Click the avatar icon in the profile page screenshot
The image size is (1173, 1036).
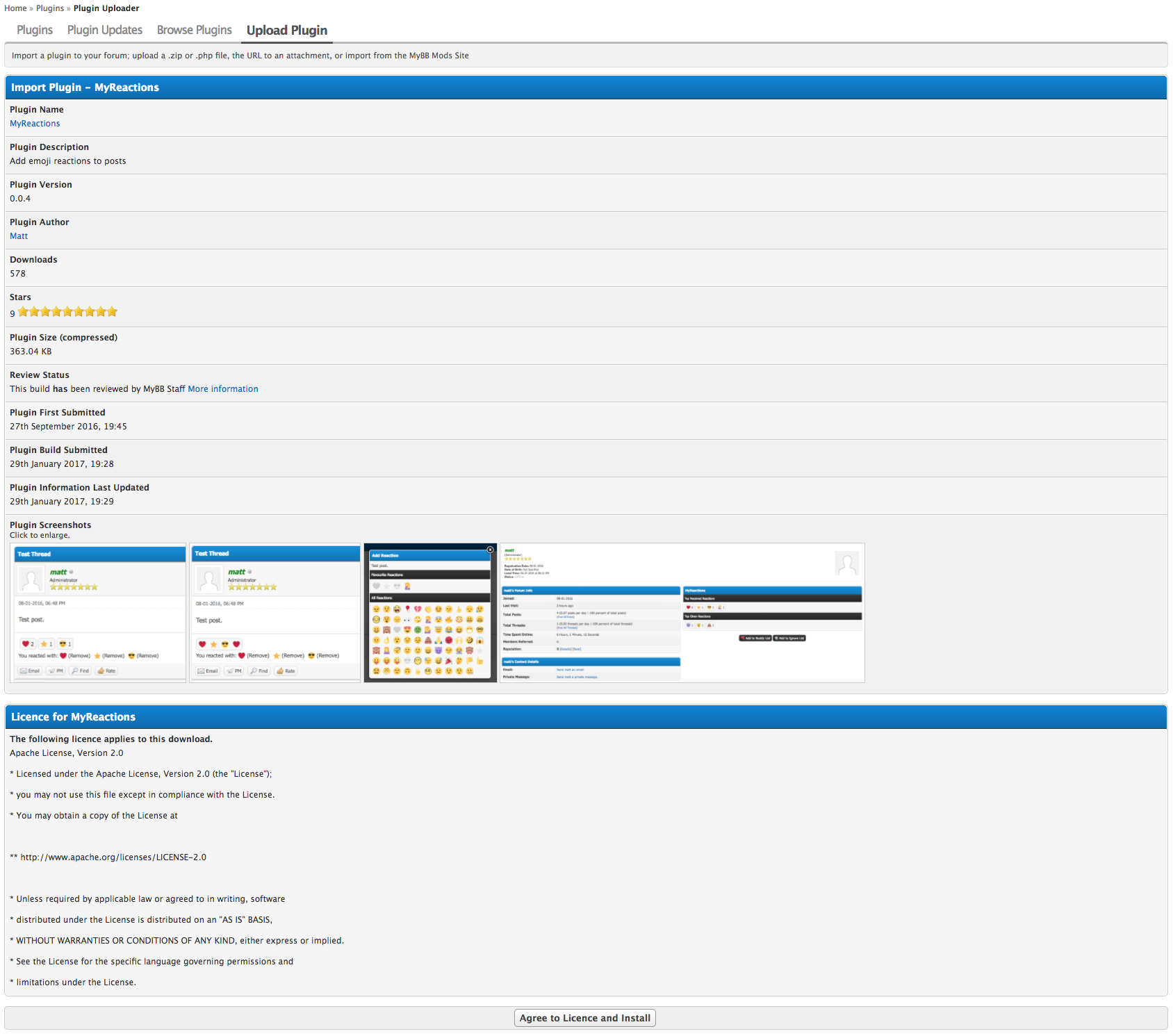(x=846, y=564)
